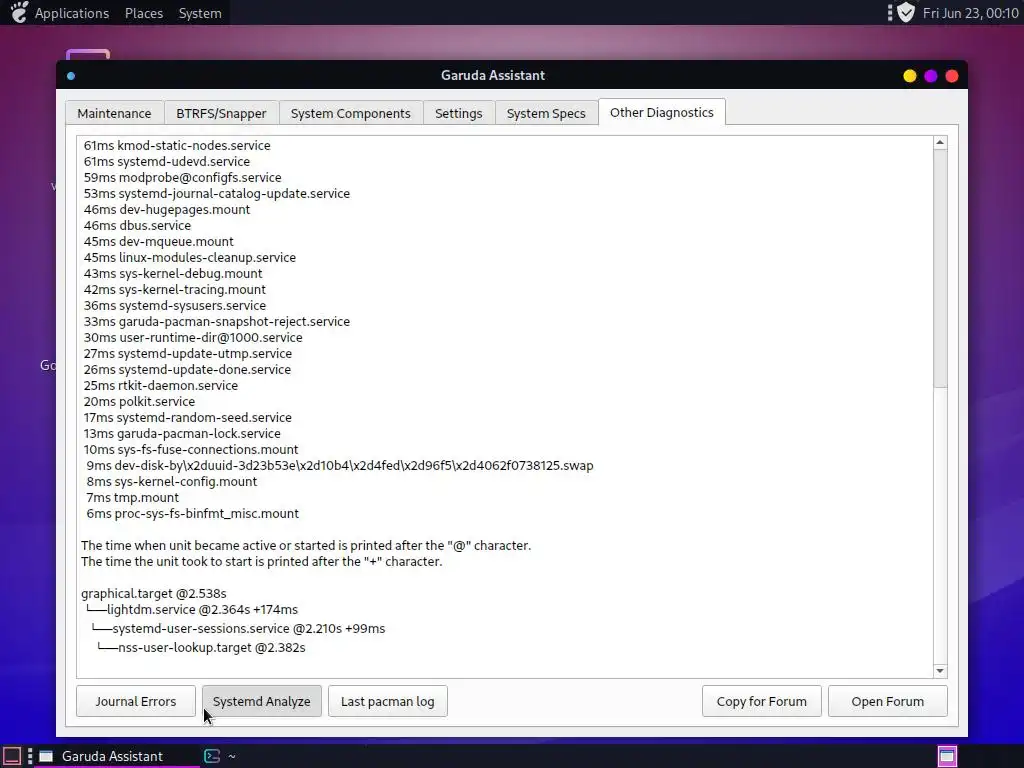Click the clock showing Fri Jun 23
This screenshot has width=1024, height=768.
click(970, 13)
